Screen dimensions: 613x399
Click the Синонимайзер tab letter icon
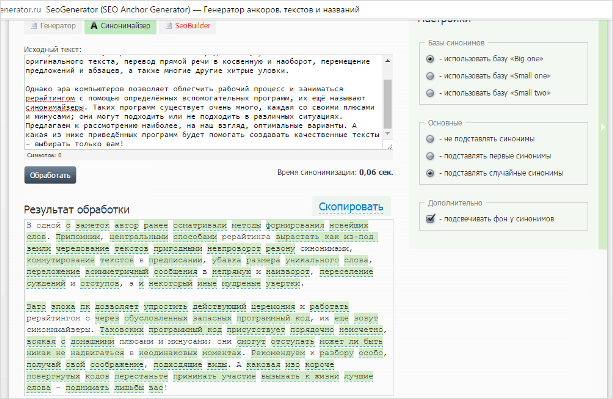click(x=94, y=26)
